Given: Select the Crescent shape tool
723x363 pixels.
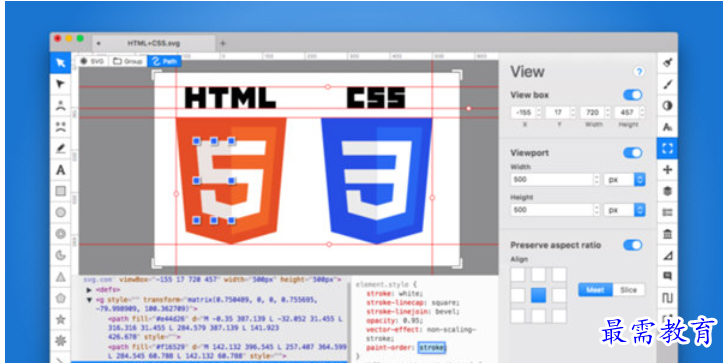Looking at the screenshot, I should (x=60, y=255).
